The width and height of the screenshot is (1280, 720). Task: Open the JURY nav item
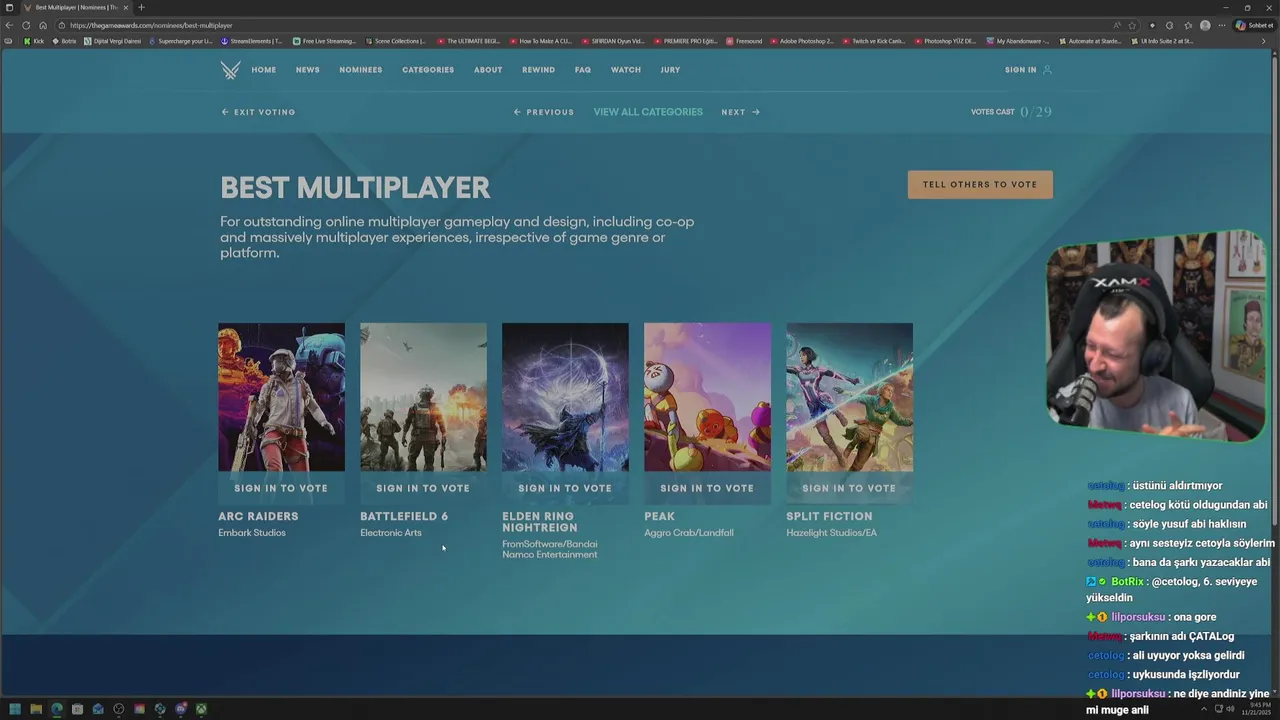click(x=670, y=70)
